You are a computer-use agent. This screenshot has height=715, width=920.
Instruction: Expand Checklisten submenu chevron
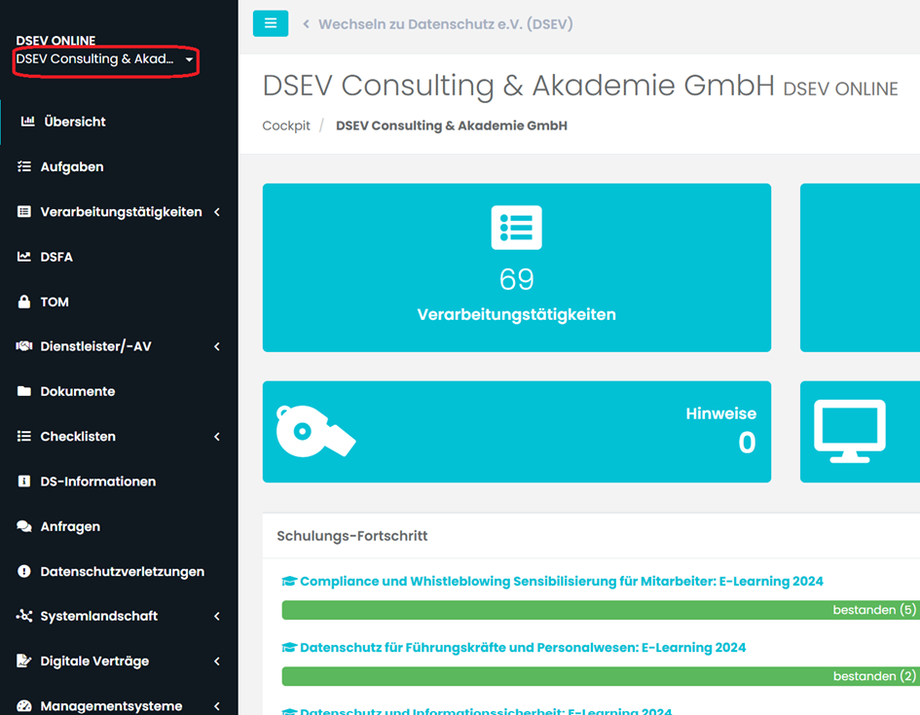pyautogui.click(x=217, y=436)
